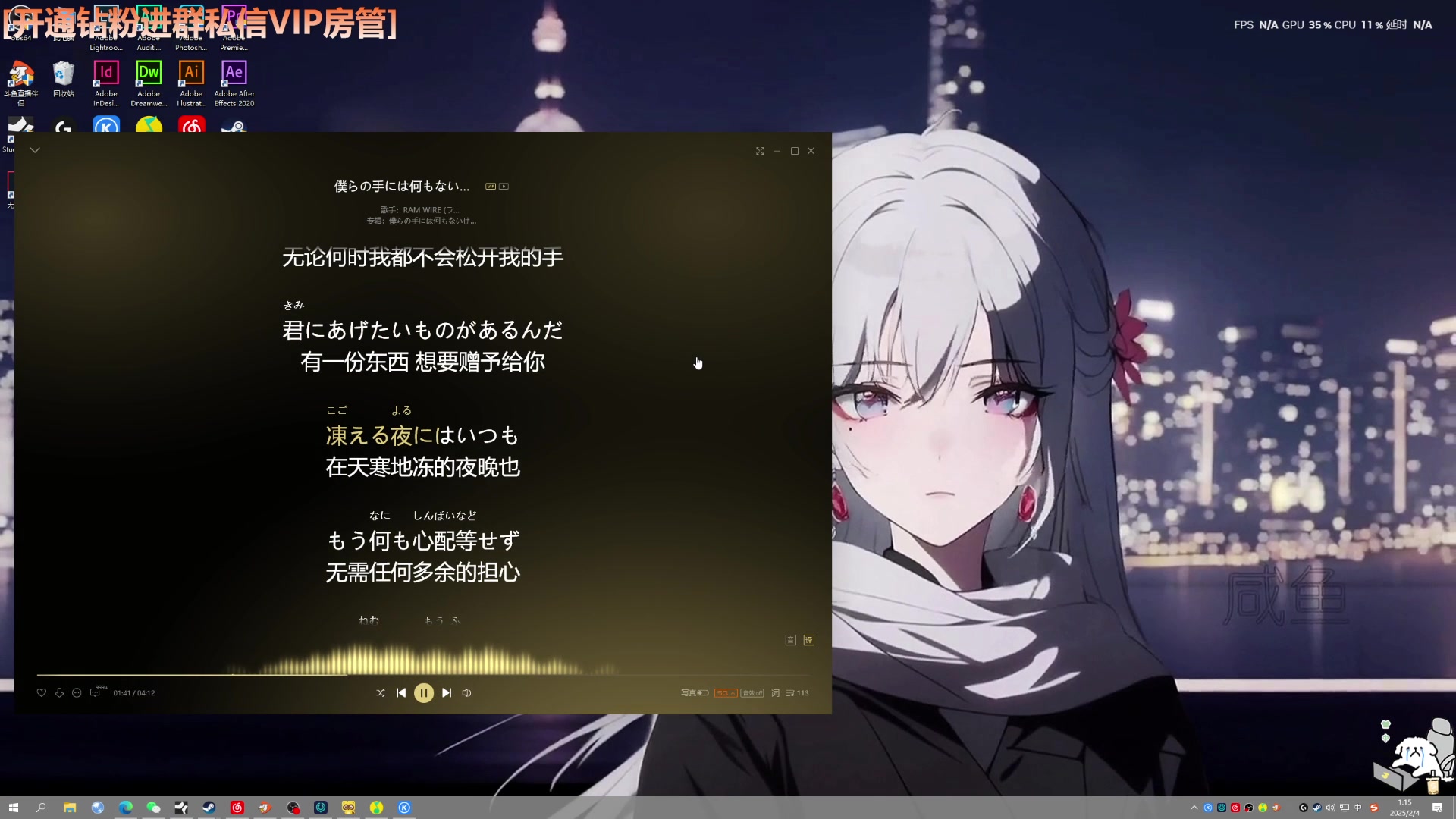Open the more options ellipsis icon
Screen dimensions: 1456x819
(x=77, y=692)
